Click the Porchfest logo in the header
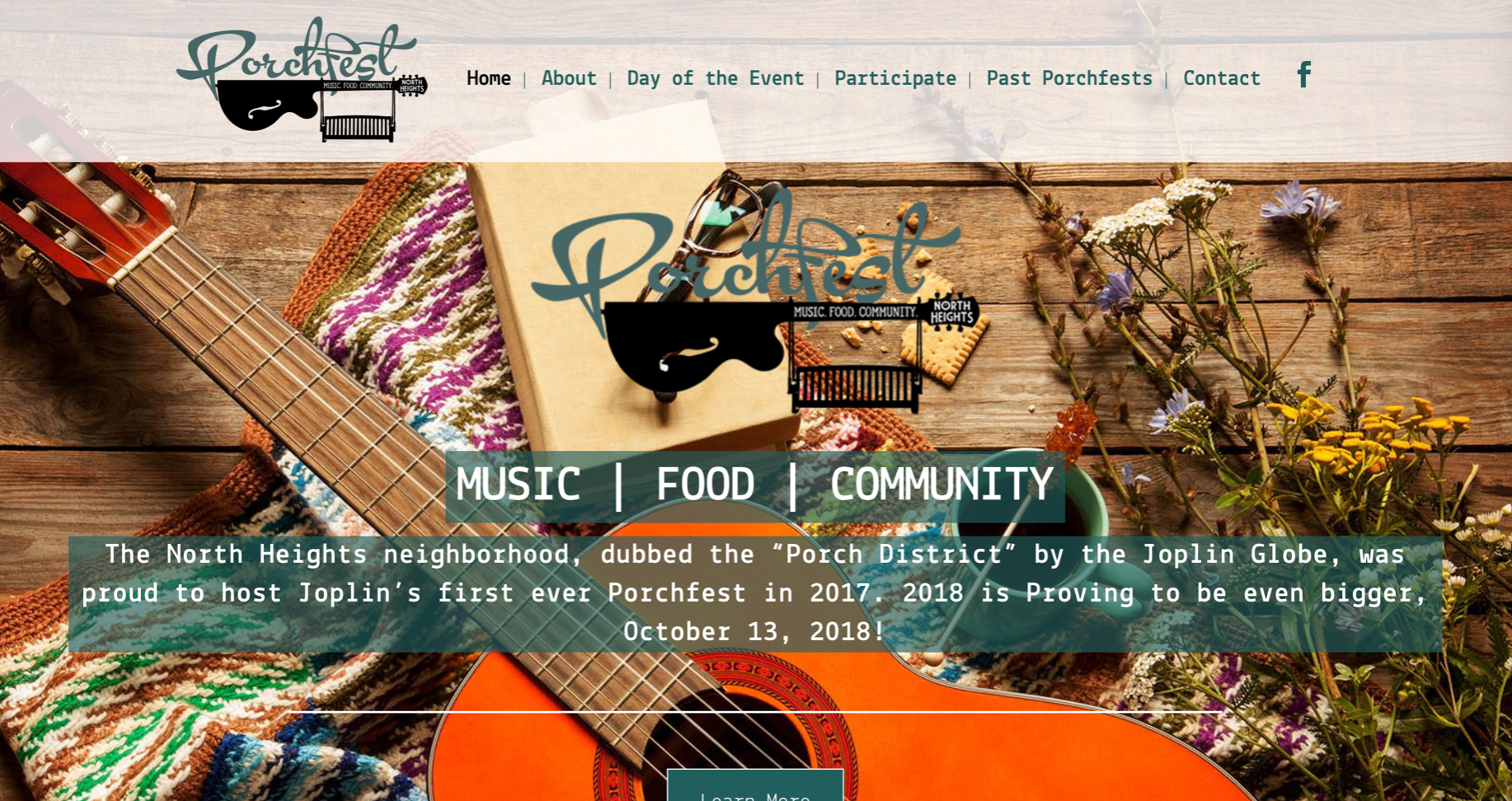Screen dimensions: 1512x801 tap(302, 80)
